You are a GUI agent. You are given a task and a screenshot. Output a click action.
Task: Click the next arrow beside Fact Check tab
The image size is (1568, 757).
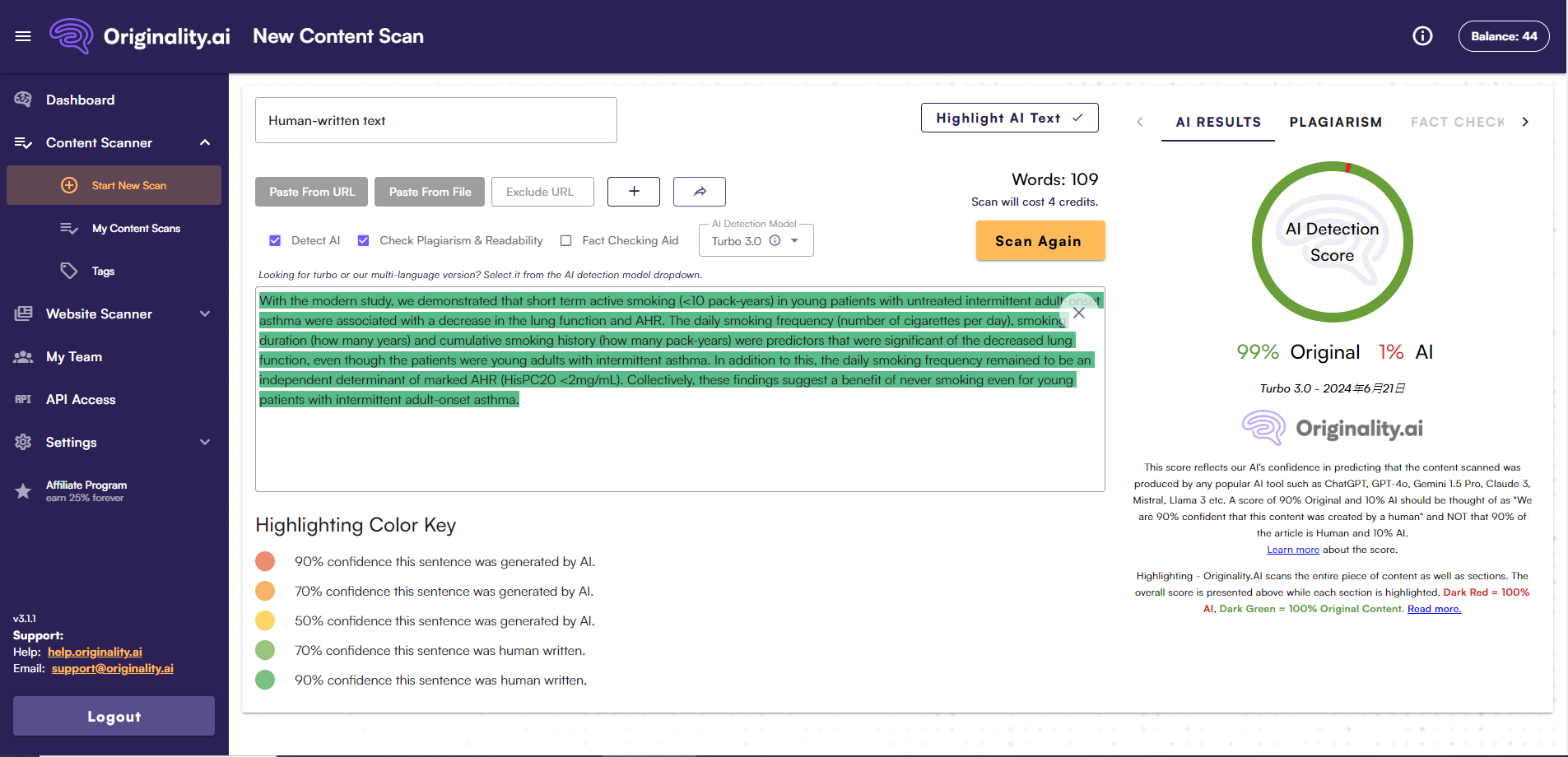pos(1525,122)
